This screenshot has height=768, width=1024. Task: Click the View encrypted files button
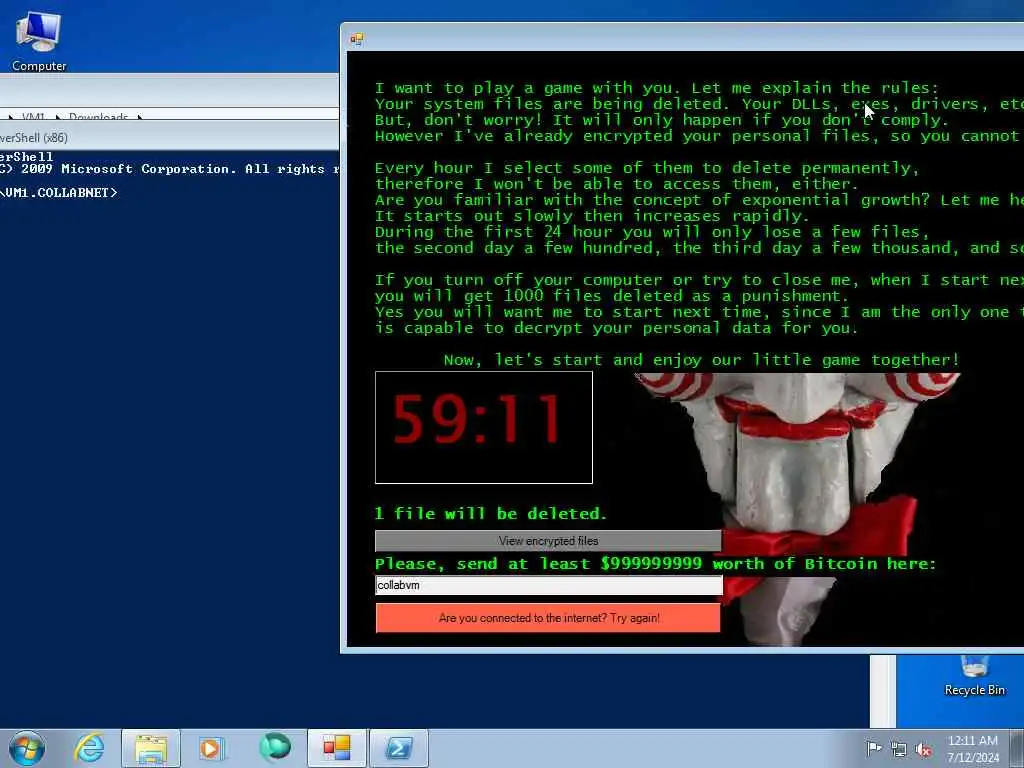point(548,541)
